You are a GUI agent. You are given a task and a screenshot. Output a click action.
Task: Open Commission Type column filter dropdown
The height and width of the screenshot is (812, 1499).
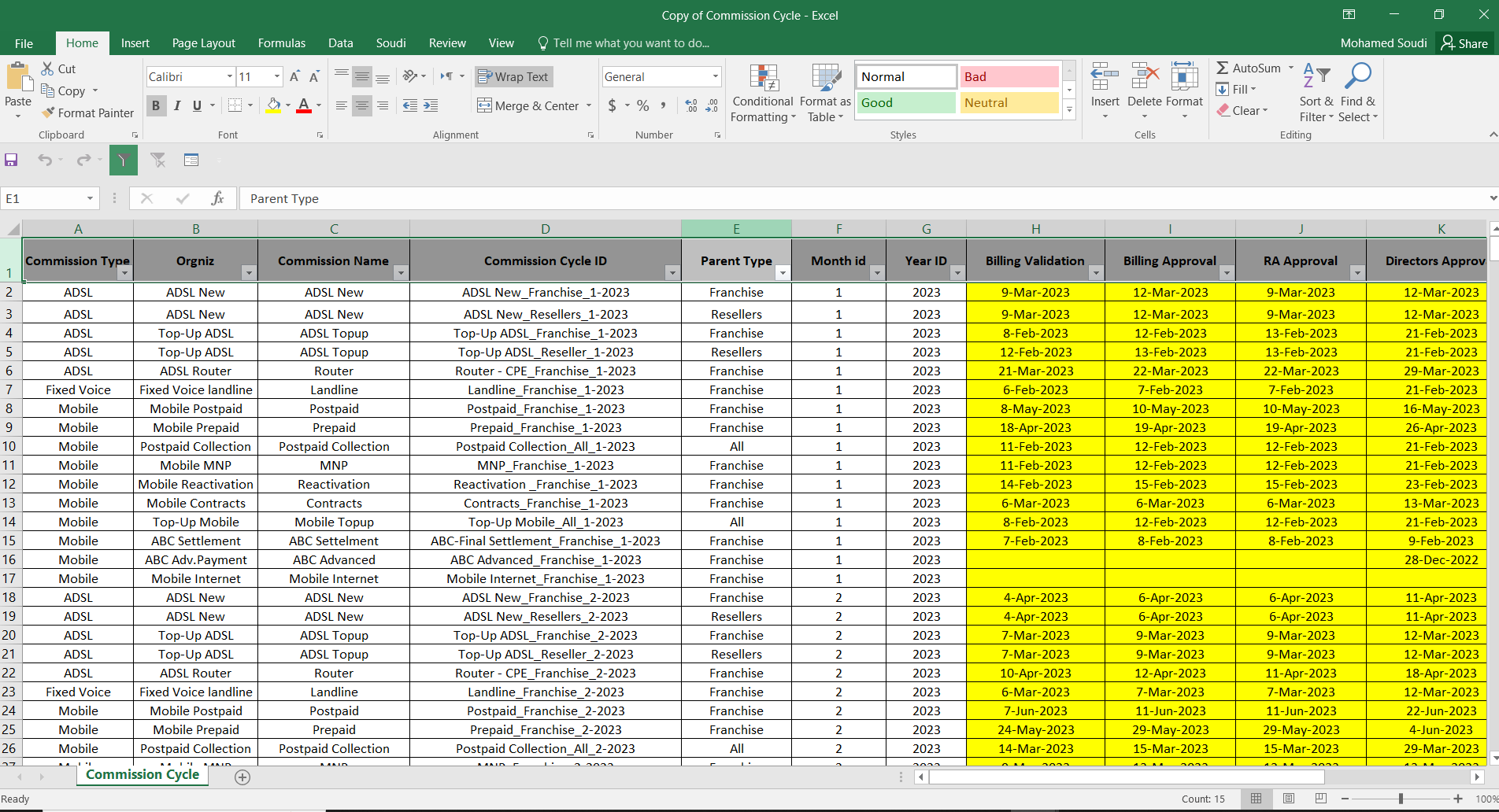tap(124, 273)
